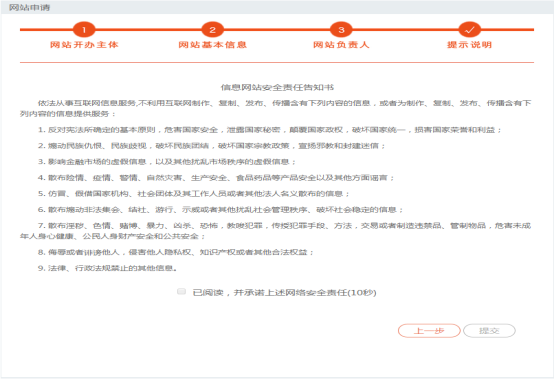
Task: Click clause 9 about 法律、行政法规禁止的其他信息
Action: (x=107, y=268)
